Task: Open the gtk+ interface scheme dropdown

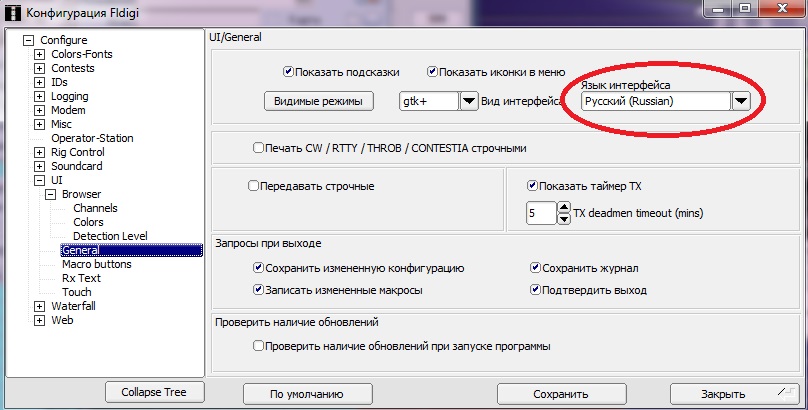Action: [x=470, y=101]
